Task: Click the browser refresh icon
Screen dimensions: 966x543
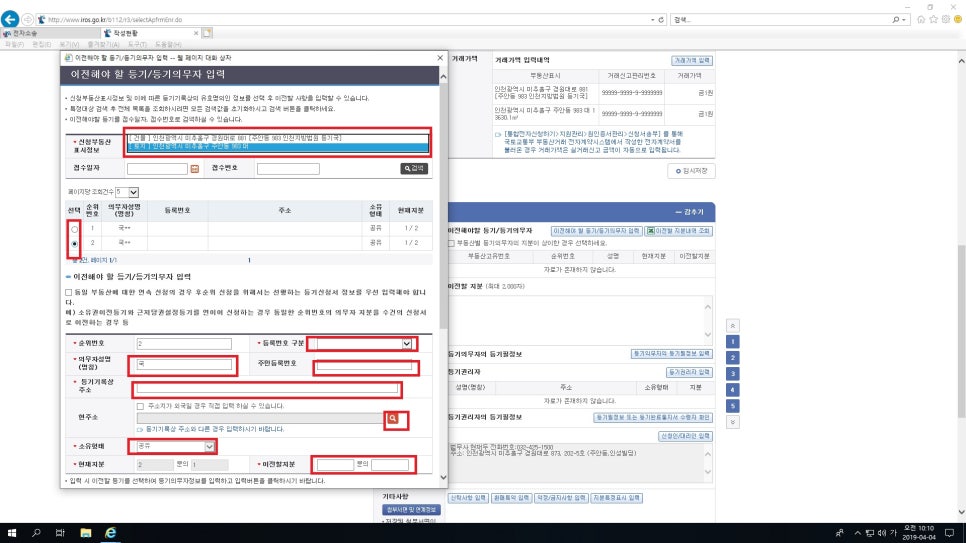Action: (661, 20)
